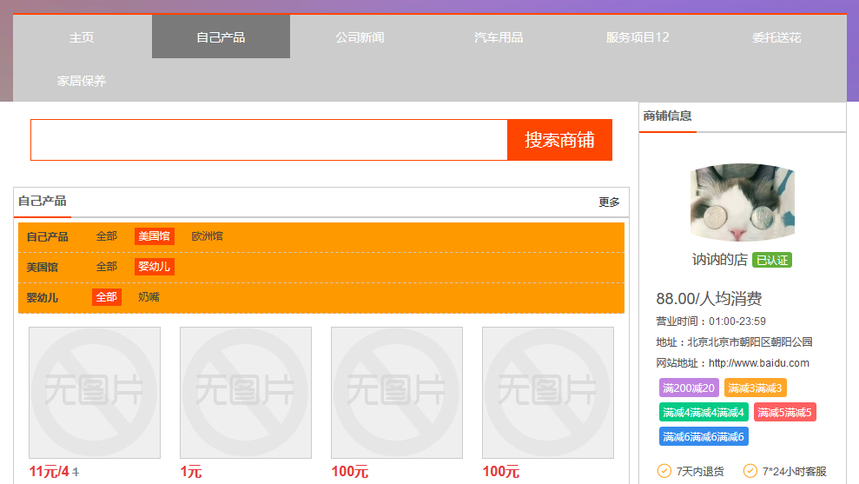Go to the 主页 navigation tab
The height and width of the screenshot is (484, 859).
click(82, 38)
